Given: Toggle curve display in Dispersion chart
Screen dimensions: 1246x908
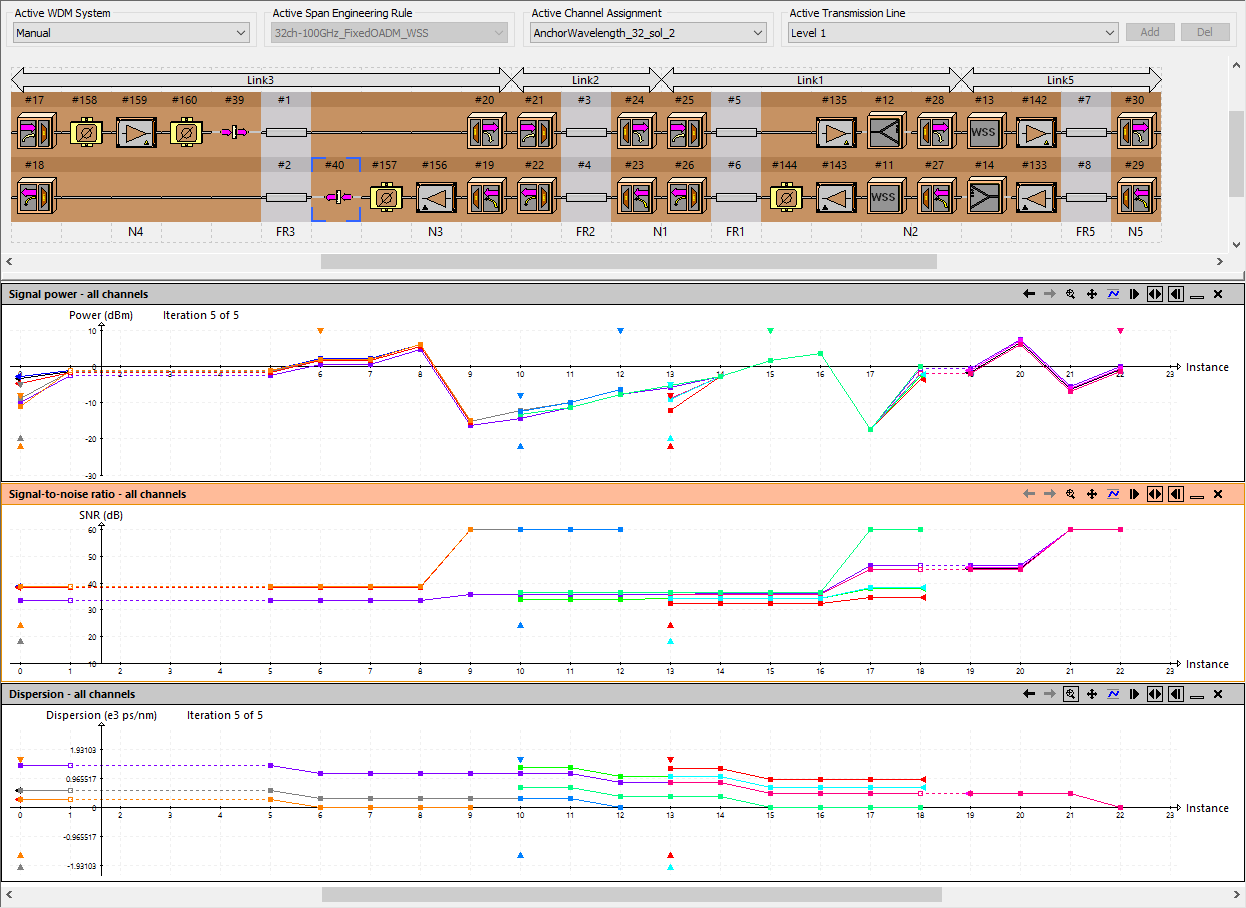Looking at the screenshot, I should (1113, 694).
